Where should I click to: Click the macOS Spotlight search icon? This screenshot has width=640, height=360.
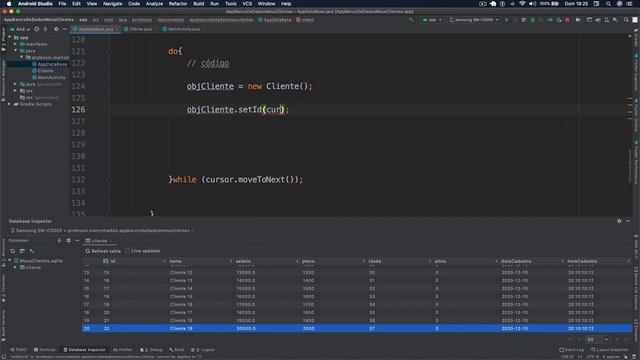pyautogui.click(x=608, y=4)
